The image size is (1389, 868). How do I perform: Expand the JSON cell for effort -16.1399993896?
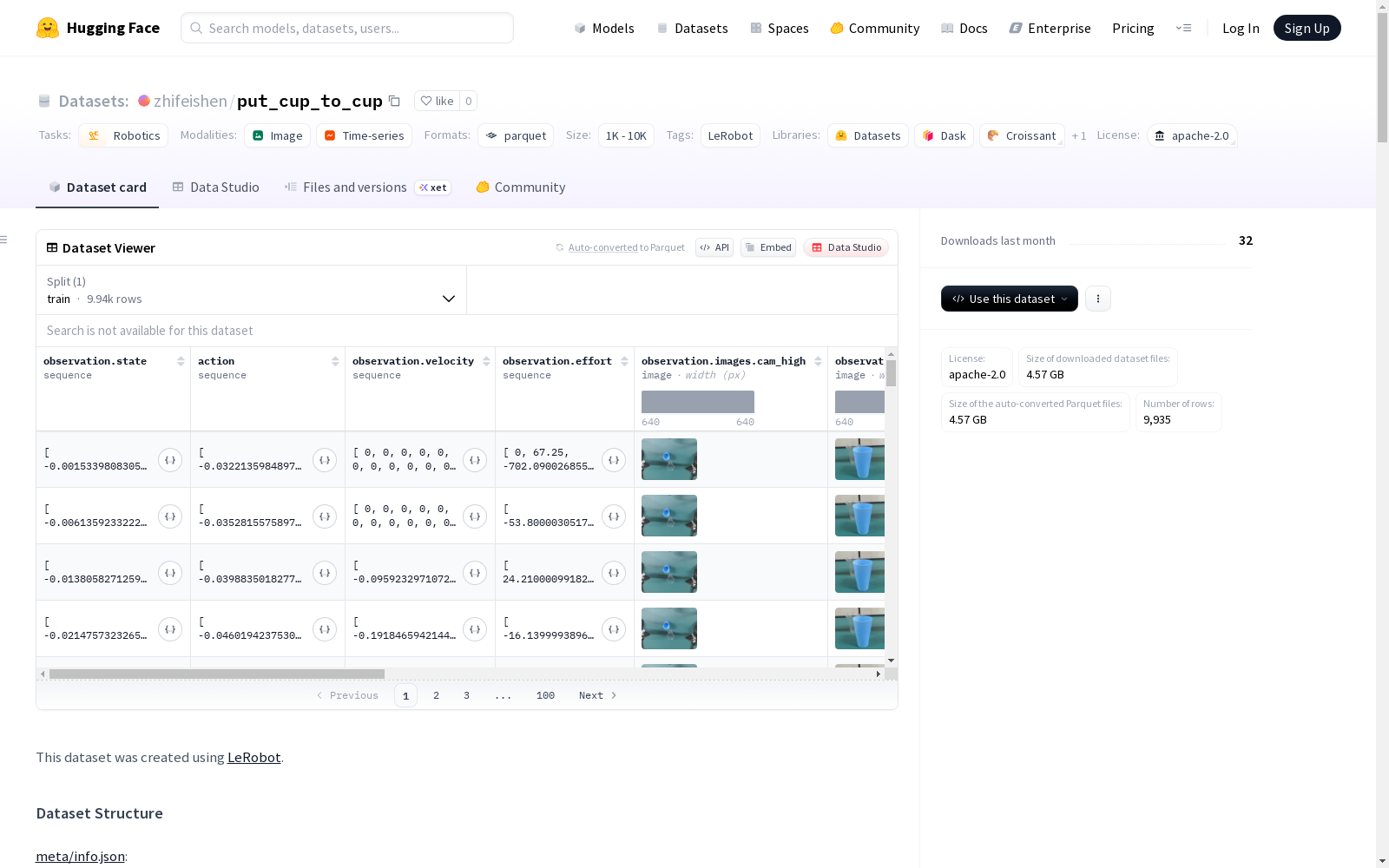[x=614, y=629]
